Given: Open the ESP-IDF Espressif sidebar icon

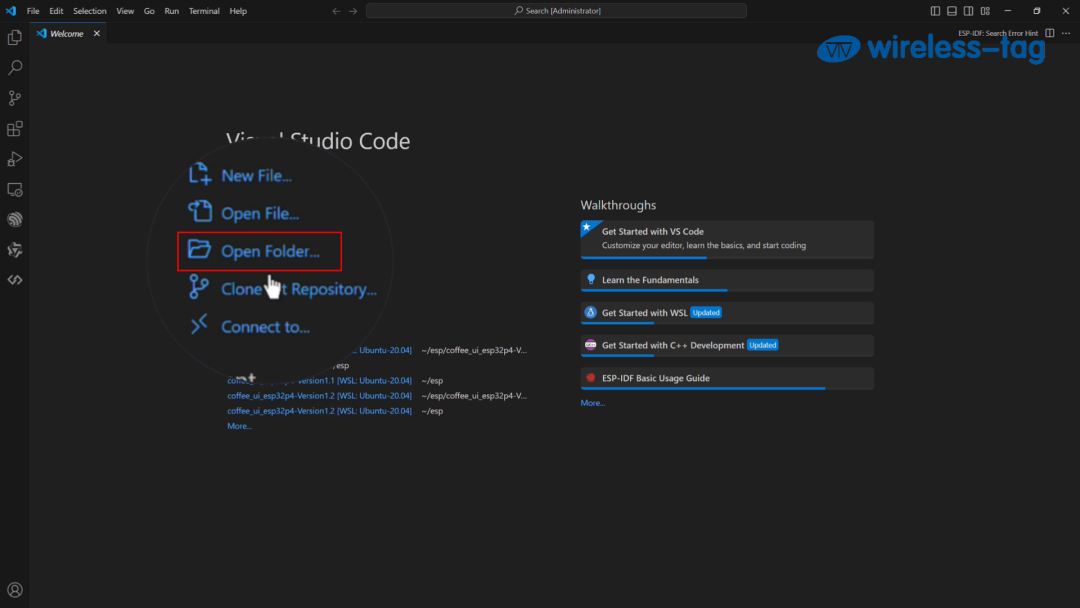Looking at the screenshot, I should (15, 219).
